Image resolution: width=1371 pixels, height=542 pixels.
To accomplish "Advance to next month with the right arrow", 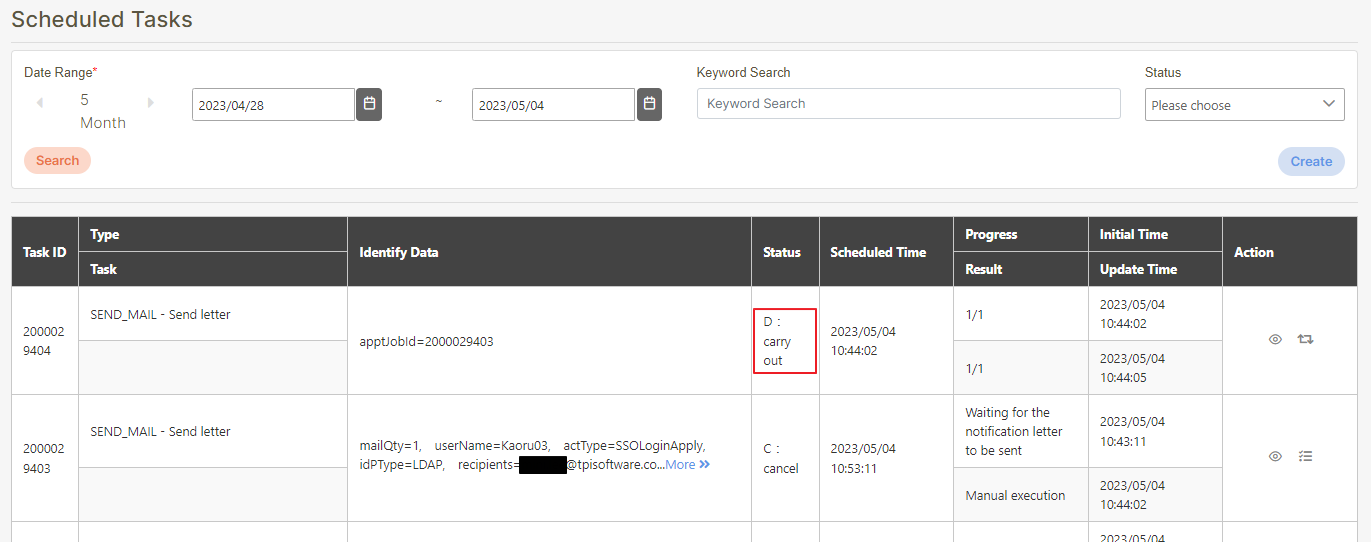I will pos(151,103).
